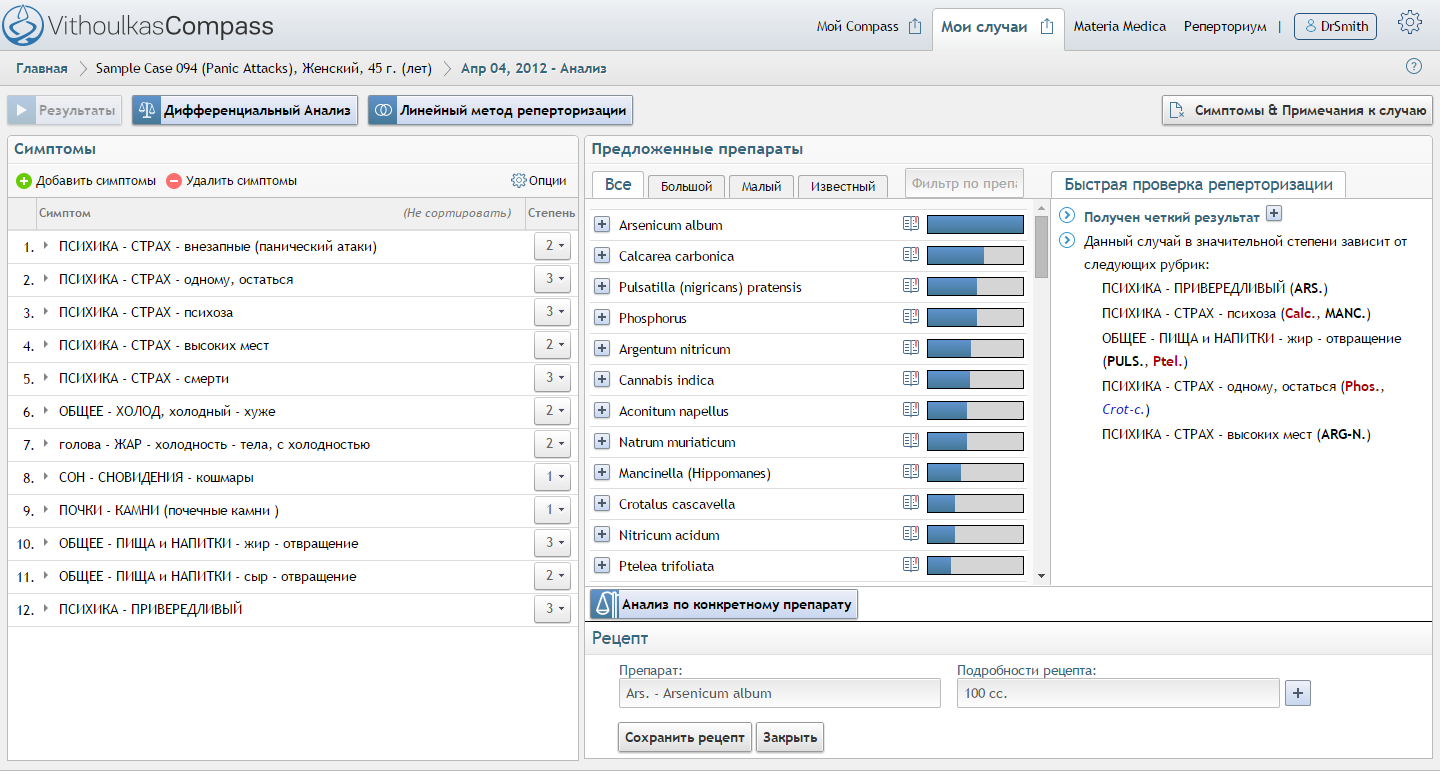Select the Большой remedies tab
The image size is (1440, 771).
[x=686, y=186]
